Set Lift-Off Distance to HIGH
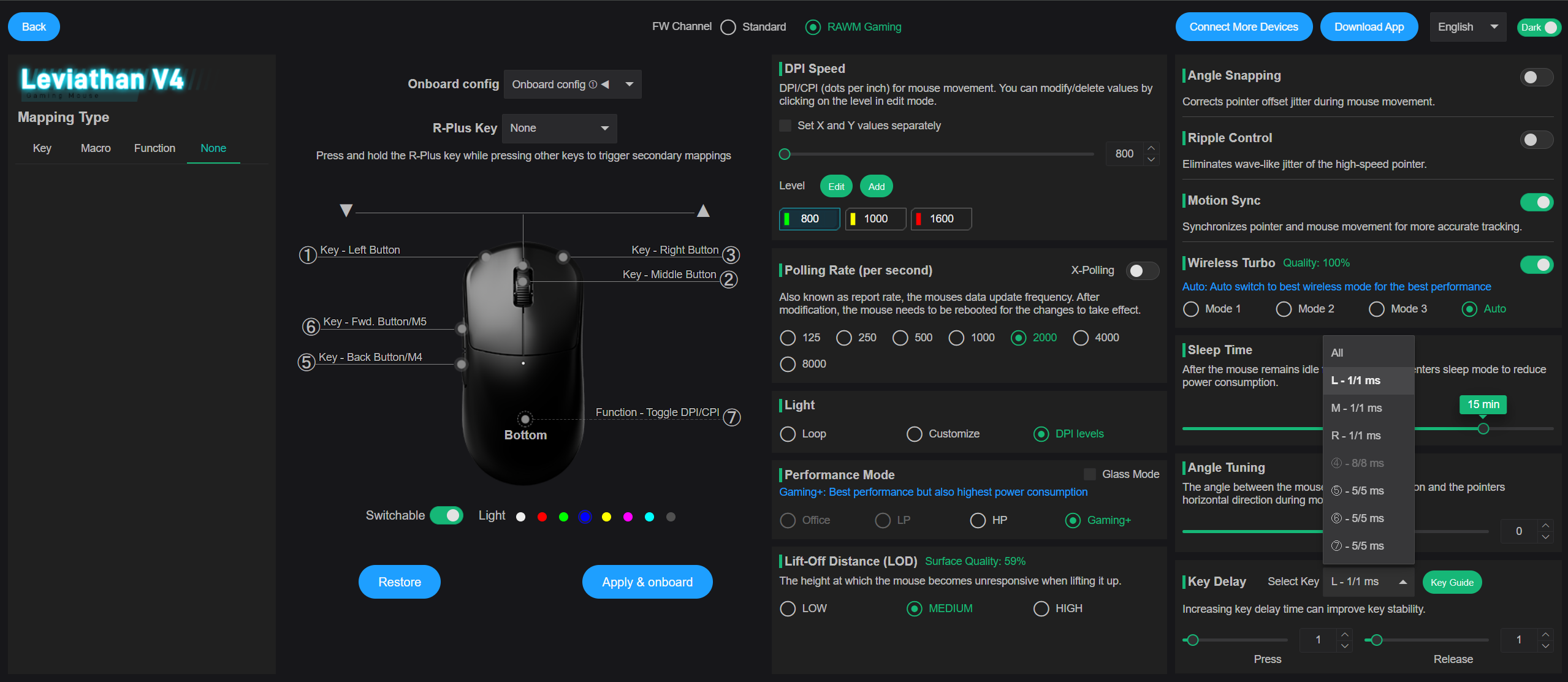The width and height of the screenshot is (1568, 682). pos(1041,608)
